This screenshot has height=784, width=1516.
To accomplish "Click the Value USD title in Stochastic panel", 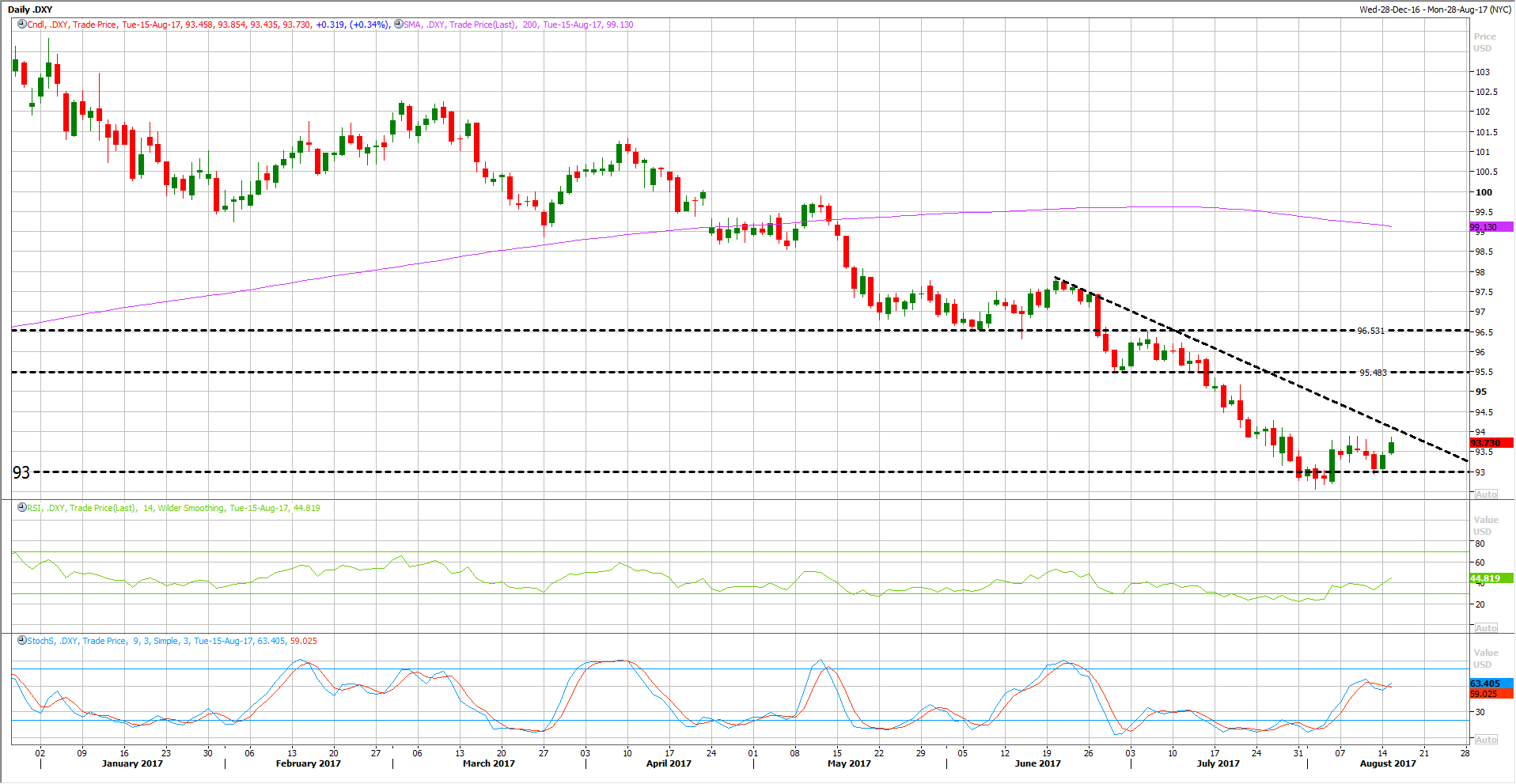I will [x=1485, y=658].
